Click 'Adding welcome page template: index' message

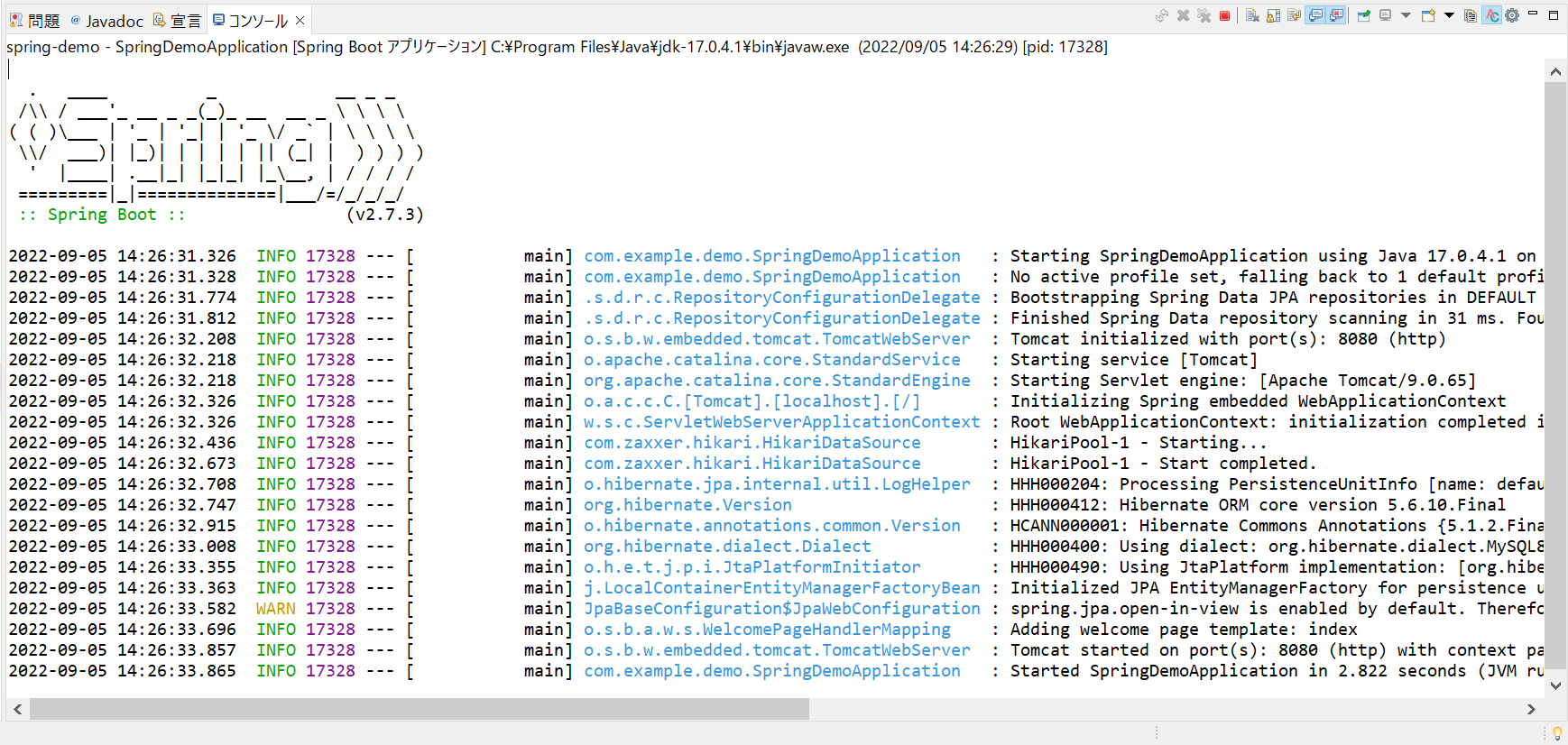1183,630
